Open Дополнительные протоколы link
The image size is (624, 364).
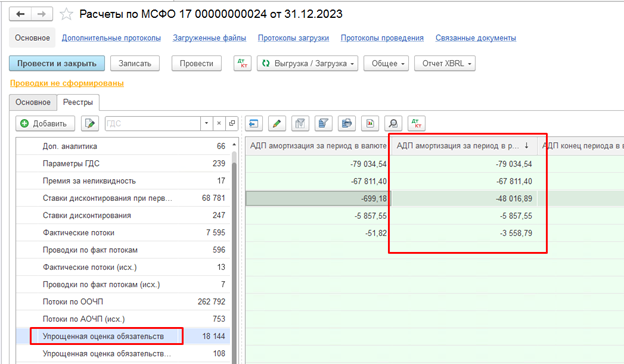tap(111, 38)
